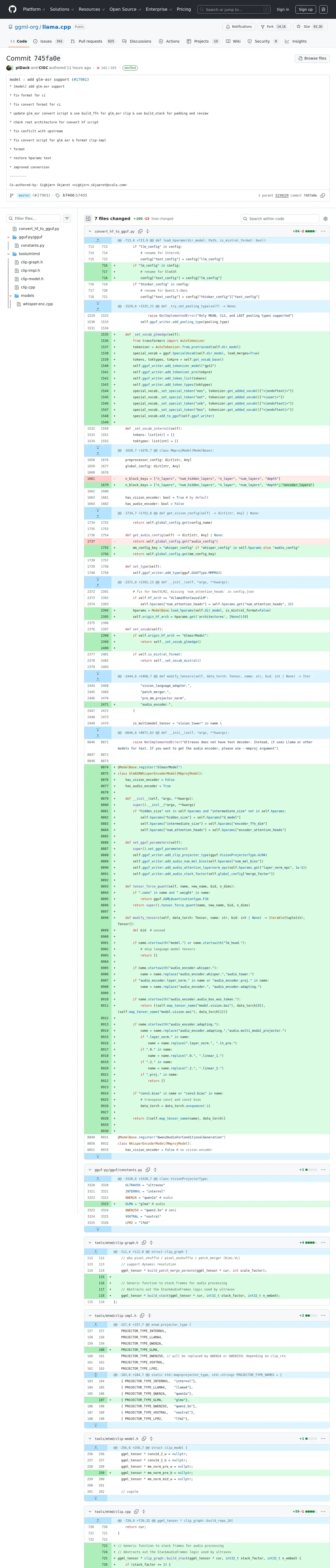Open repository Notifications settings
The height and width of the screenshot is (1568, 336).
coord(238,27)
